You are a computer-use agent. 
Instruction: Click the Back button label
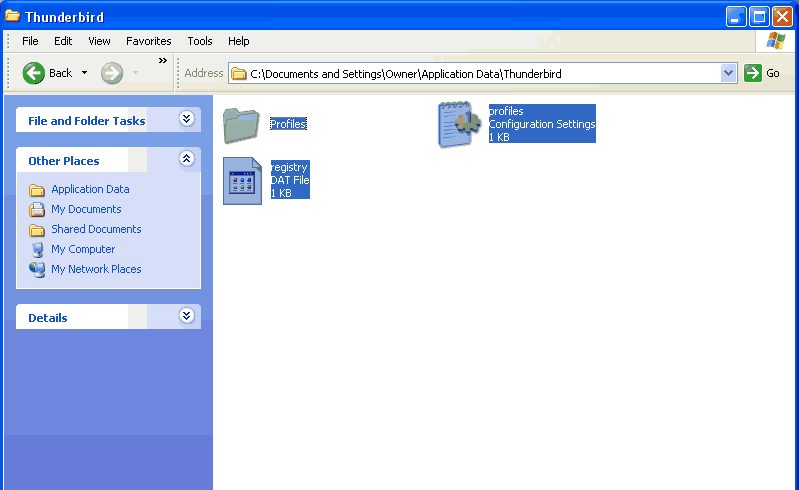[60, 73]
